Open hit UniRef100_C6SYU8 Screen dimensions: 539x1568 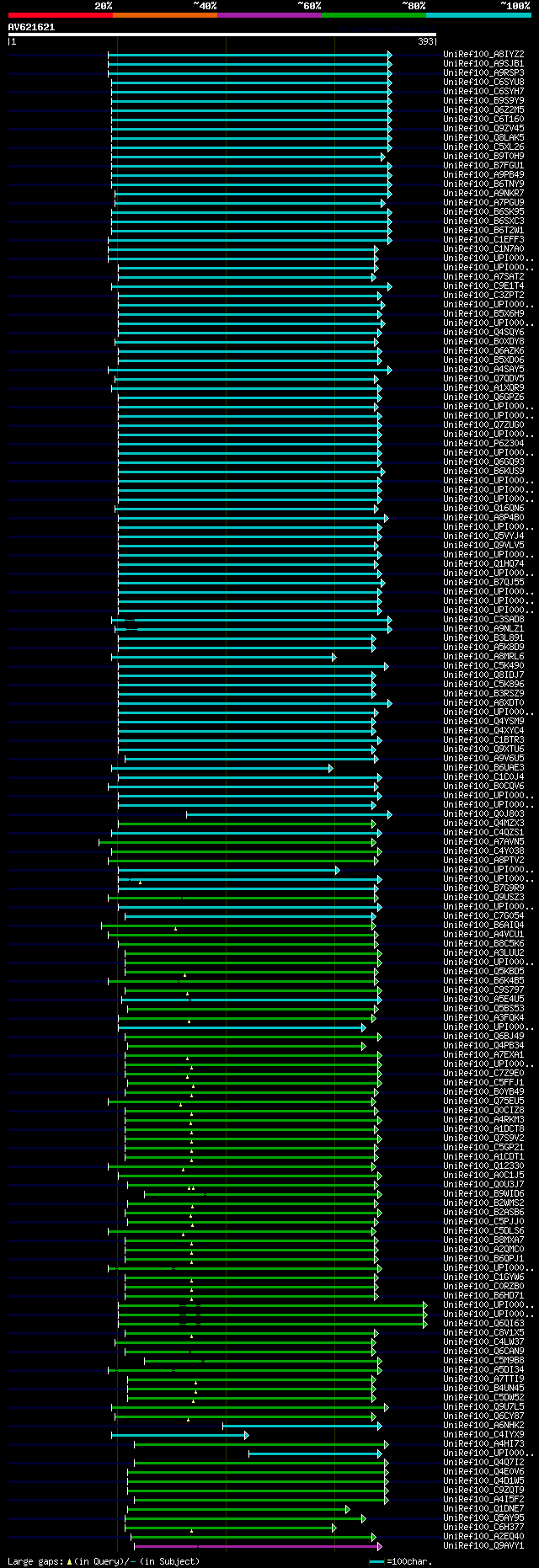point(483,82)
